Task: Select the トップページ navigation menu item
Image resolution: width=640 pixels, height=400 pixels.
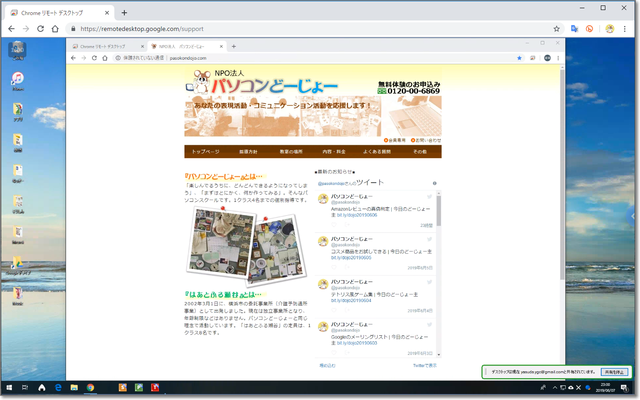Action: point(205,152)
